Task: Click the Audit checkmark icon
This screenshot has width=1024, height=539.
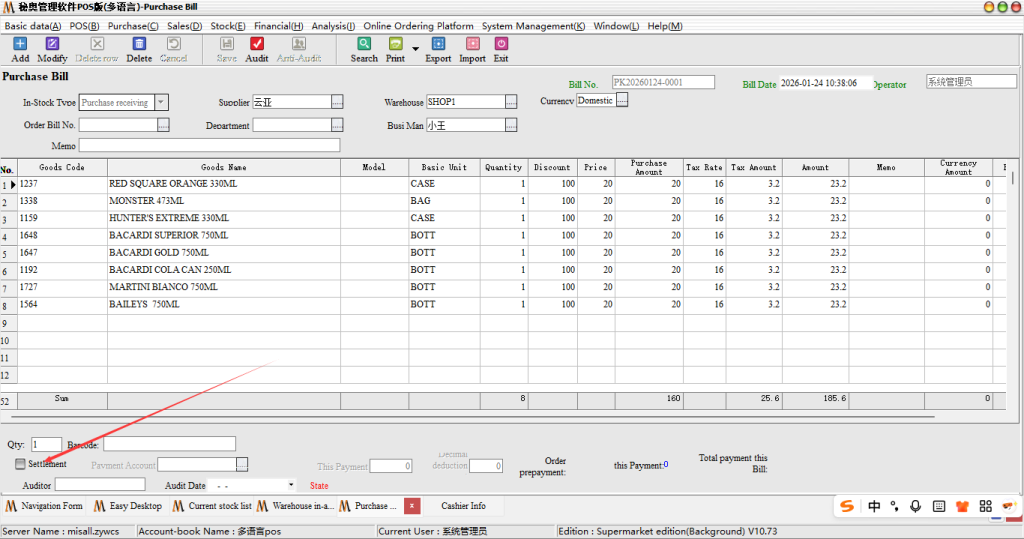Action: [x=257, y=44]
